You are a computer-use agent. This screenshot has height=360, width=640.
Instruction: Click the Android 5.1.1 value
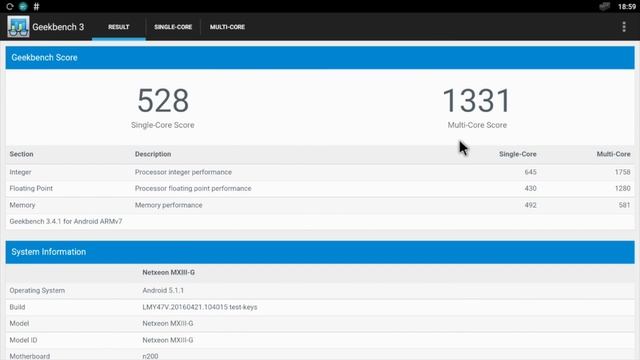click(x=163, y=290)
